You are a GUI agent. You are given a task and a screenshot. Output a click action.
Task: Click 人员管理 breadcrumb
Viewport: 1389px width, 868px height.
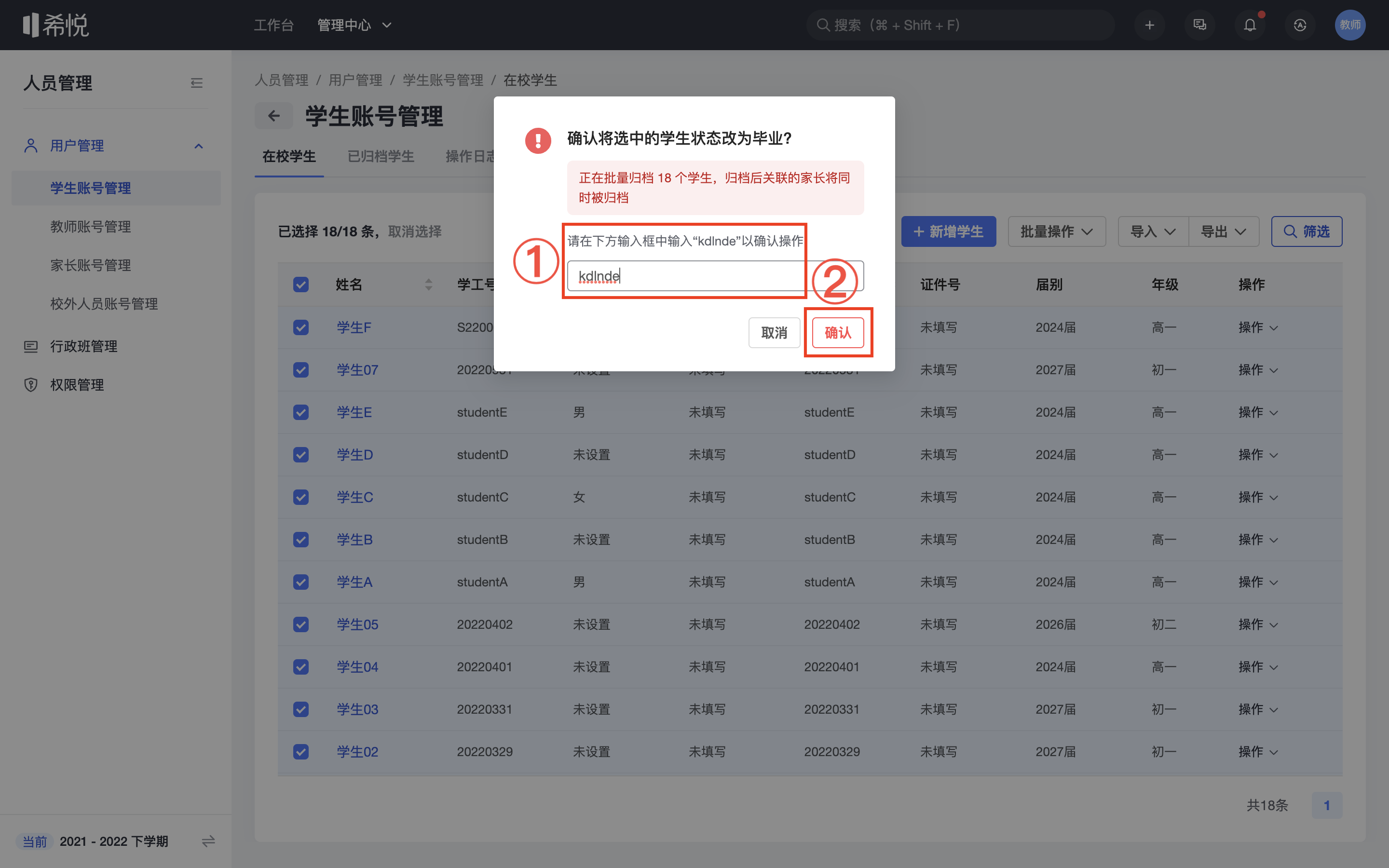pos(281,80)
